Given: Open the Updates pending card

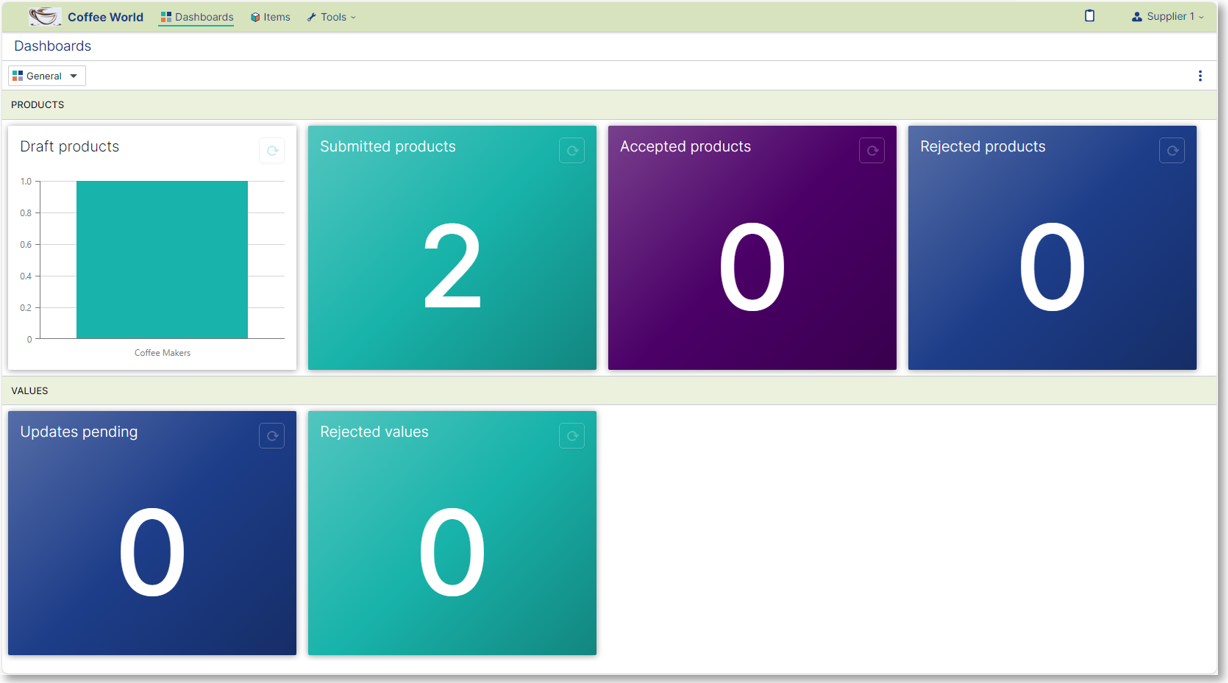Looking at the screenshot, I should [152, 533].
